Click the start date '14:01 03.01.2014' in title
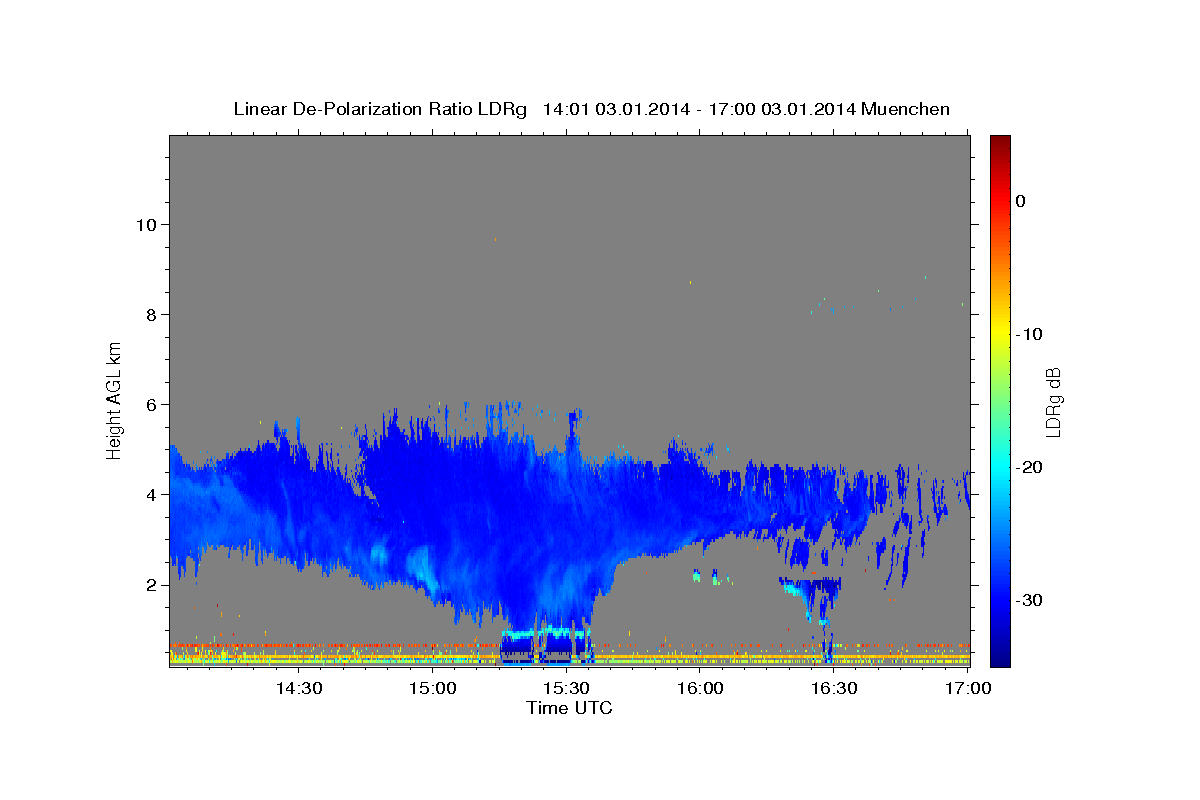Image resolution: width=1200 pixels, height=800 pixels. 615,109
